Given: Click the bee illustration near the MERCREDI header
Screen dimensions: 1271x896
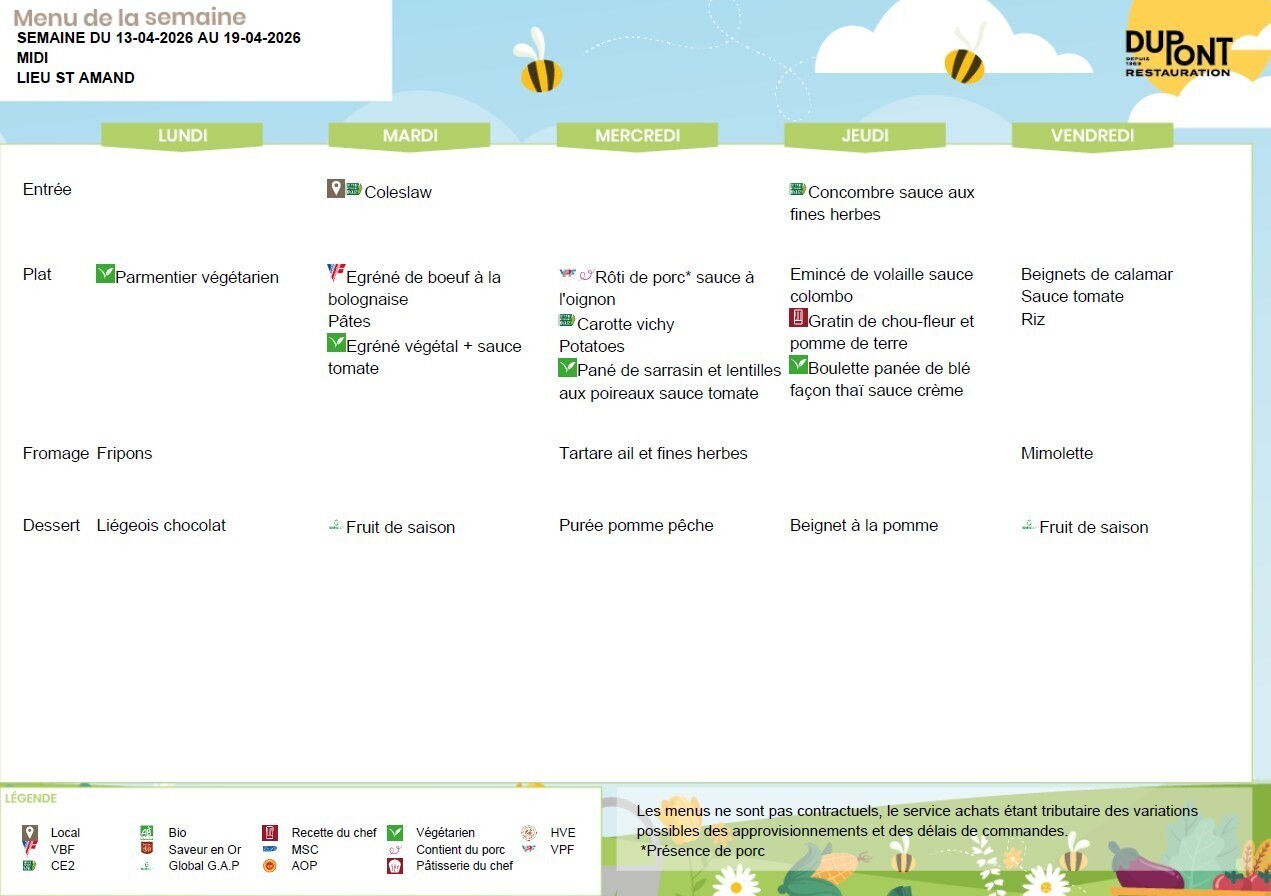Looking at the screenshot, I should [x=538, y=62].
